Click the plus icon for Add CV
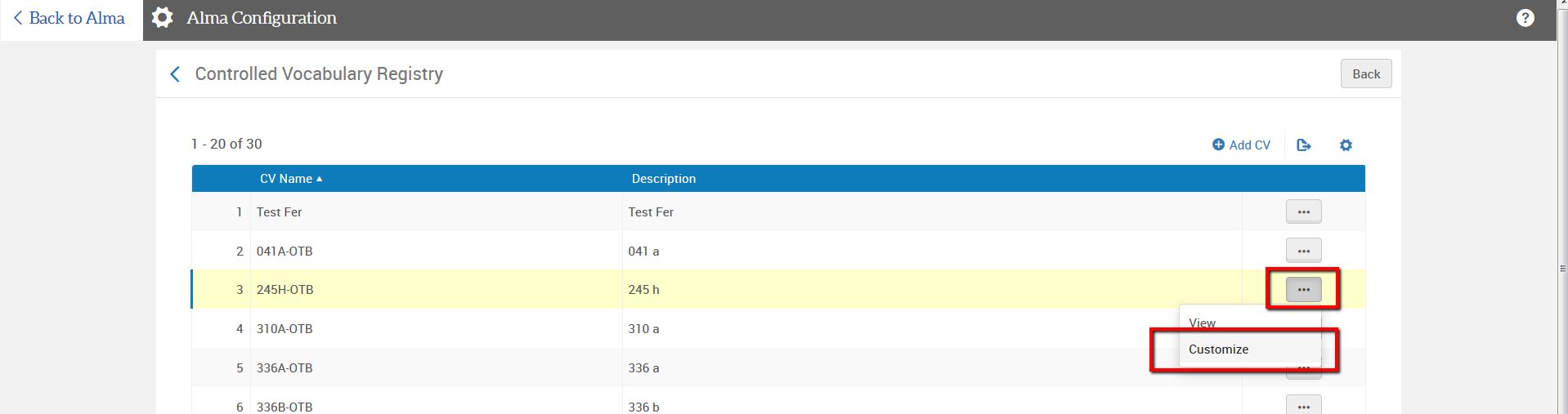The width and height of the screenshot is (1568, 414). [1218, 145]
